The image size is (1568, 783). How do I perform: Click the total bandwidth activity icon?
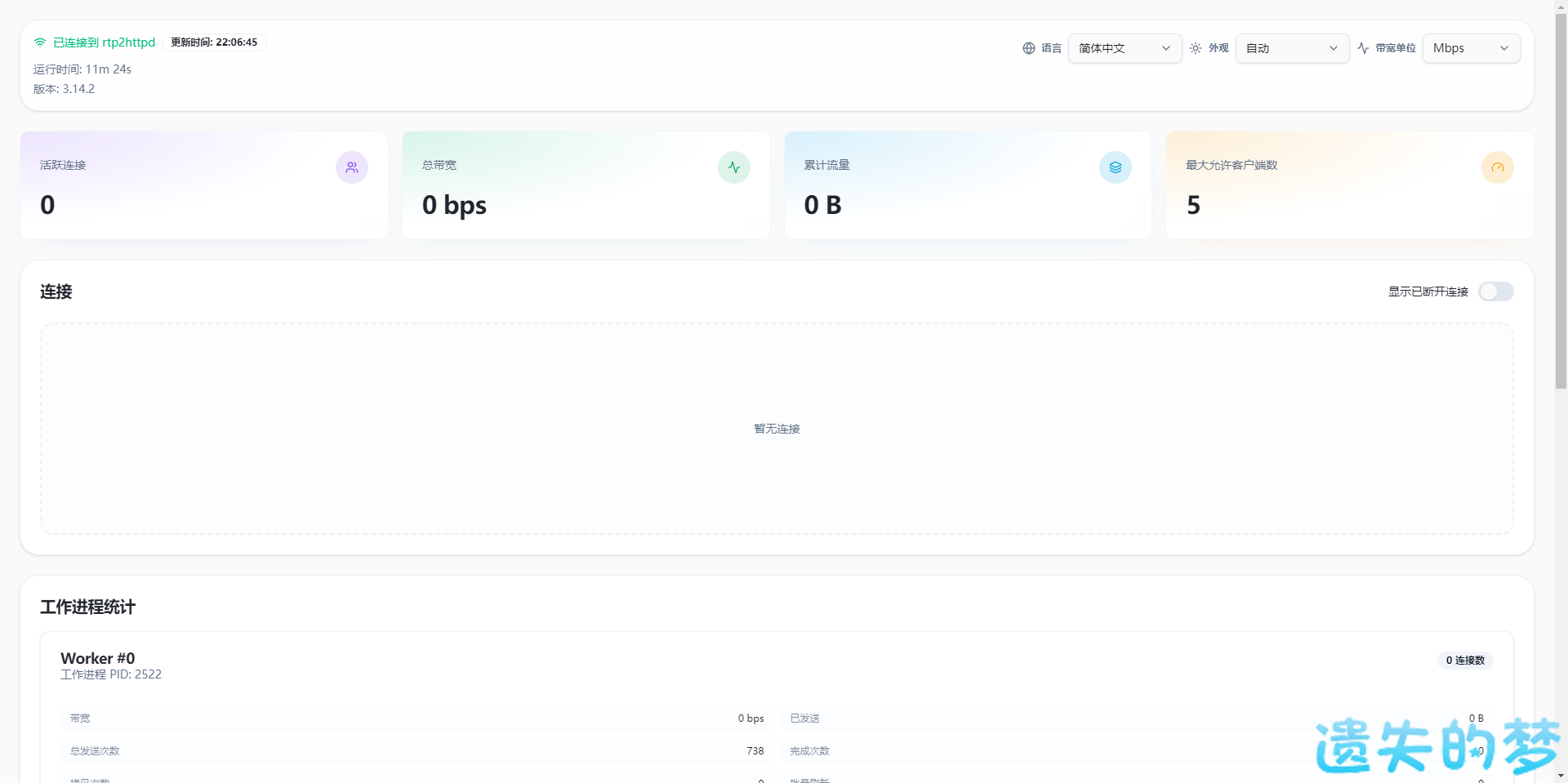tap(734, 167)
